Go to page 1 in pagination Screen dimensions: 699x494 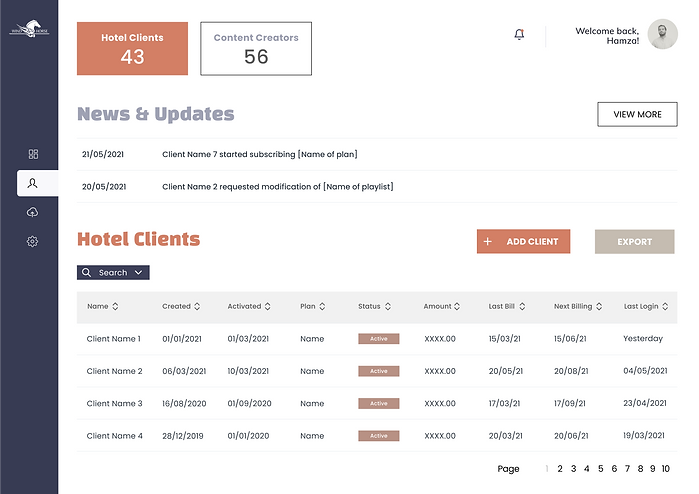[x=547, y=469]
